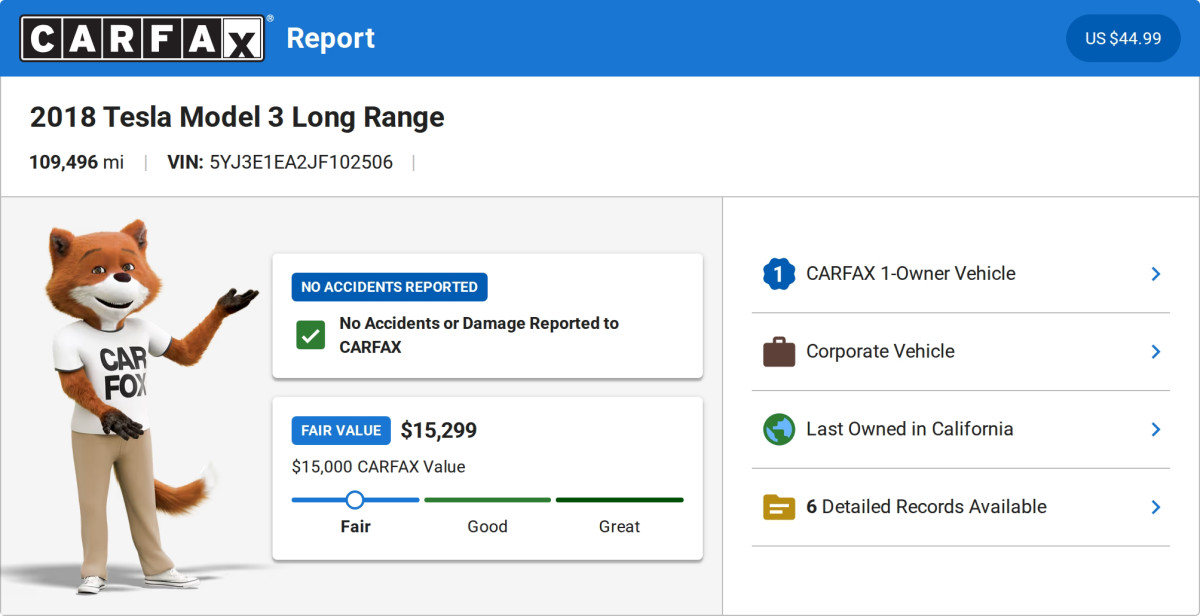Click the Good segment of value bar
This screenshot has width=1200, height=616.
coord(488,500)
